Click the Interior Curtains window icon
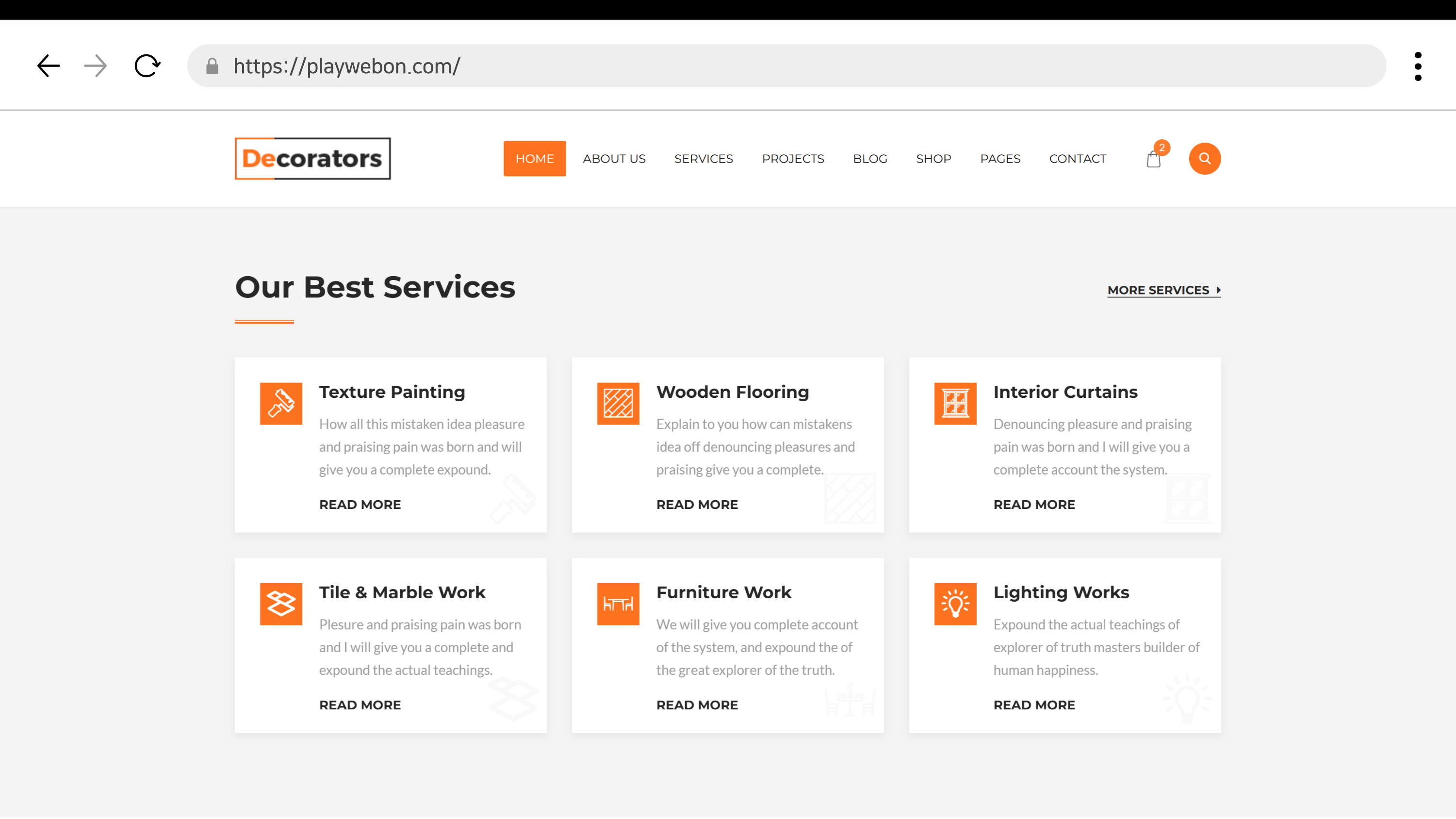Screen dimensions: 1456x819 coord(955,404)
